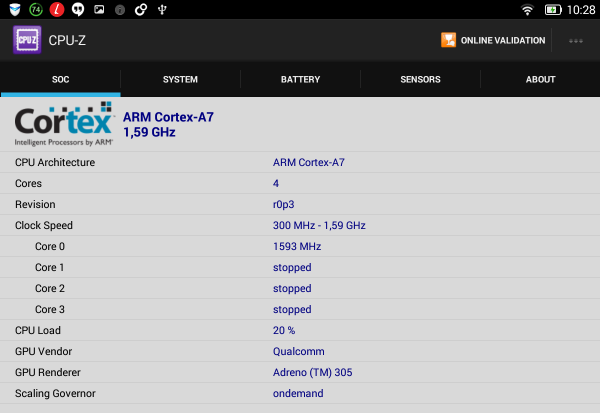This screenshot has height=413, width=600.
Task: Open the About tab
Action: [540, 79]
